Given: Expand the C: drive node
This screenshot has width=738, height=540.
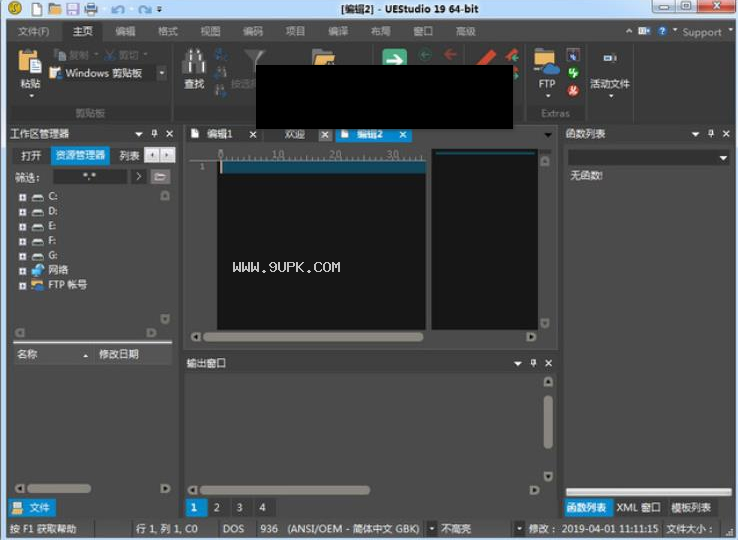Looking at the screenshot, I should click(x=22, y=197).
